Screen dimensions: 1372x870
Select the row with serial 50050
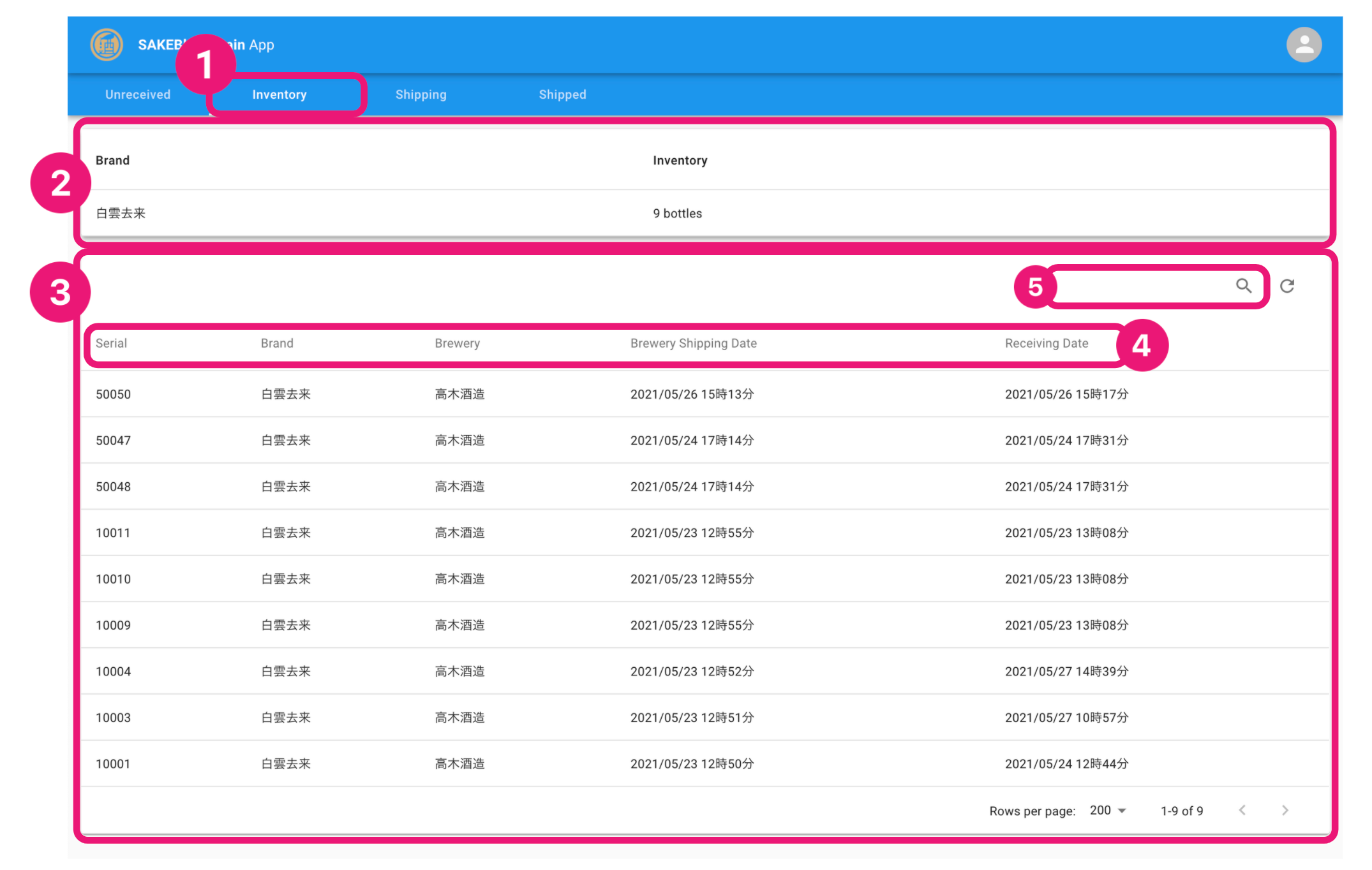click(114, 394)
